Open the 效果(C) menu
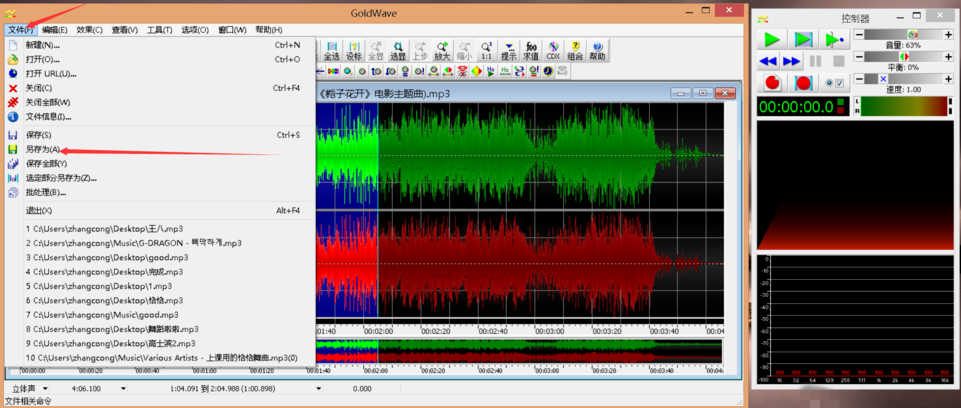The image size is (961, 408). pyautogui.click(x=90, y=30)
